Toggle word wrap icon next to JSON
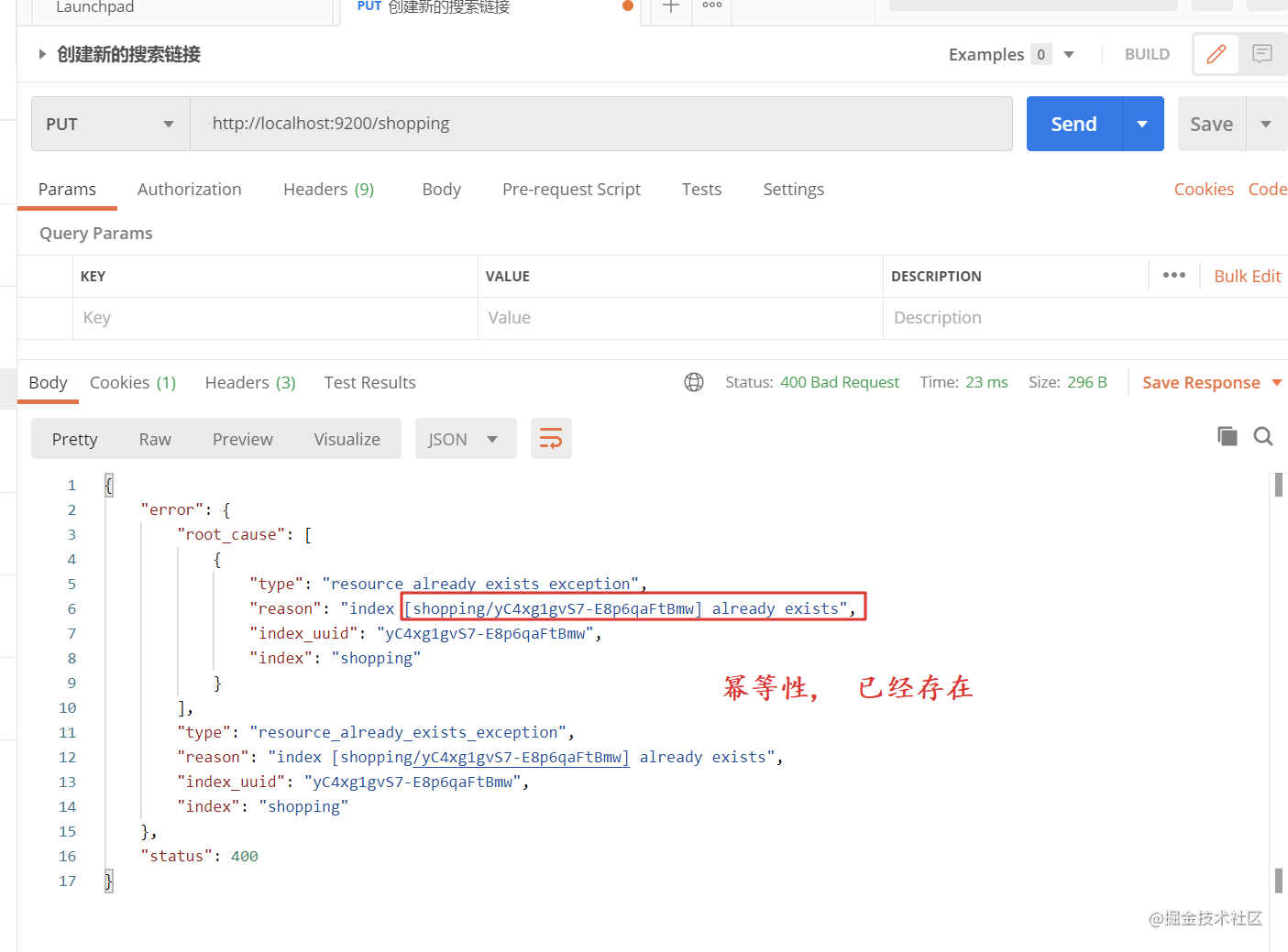Image resolution: width=1288 pixels, height=952 pixels. point(551,439)
